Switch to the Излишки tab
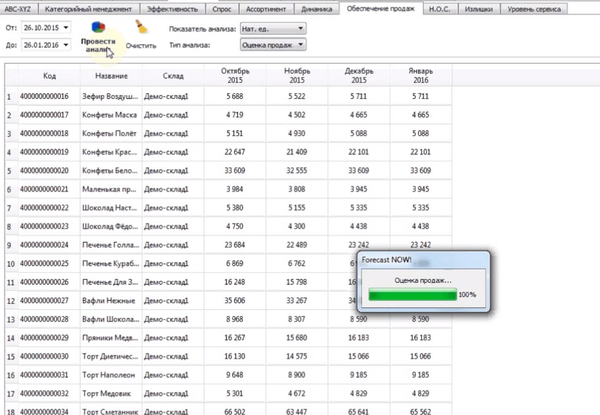 (x=479, y=9)
